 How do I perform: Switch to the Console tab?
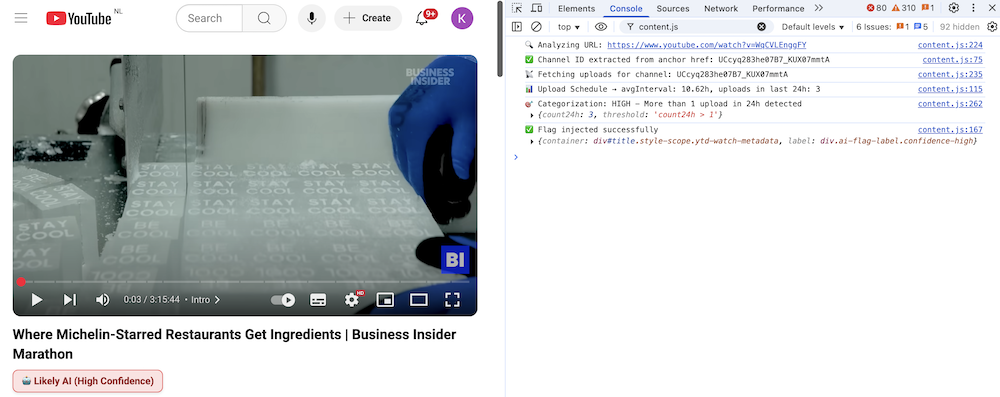[626, 8]
